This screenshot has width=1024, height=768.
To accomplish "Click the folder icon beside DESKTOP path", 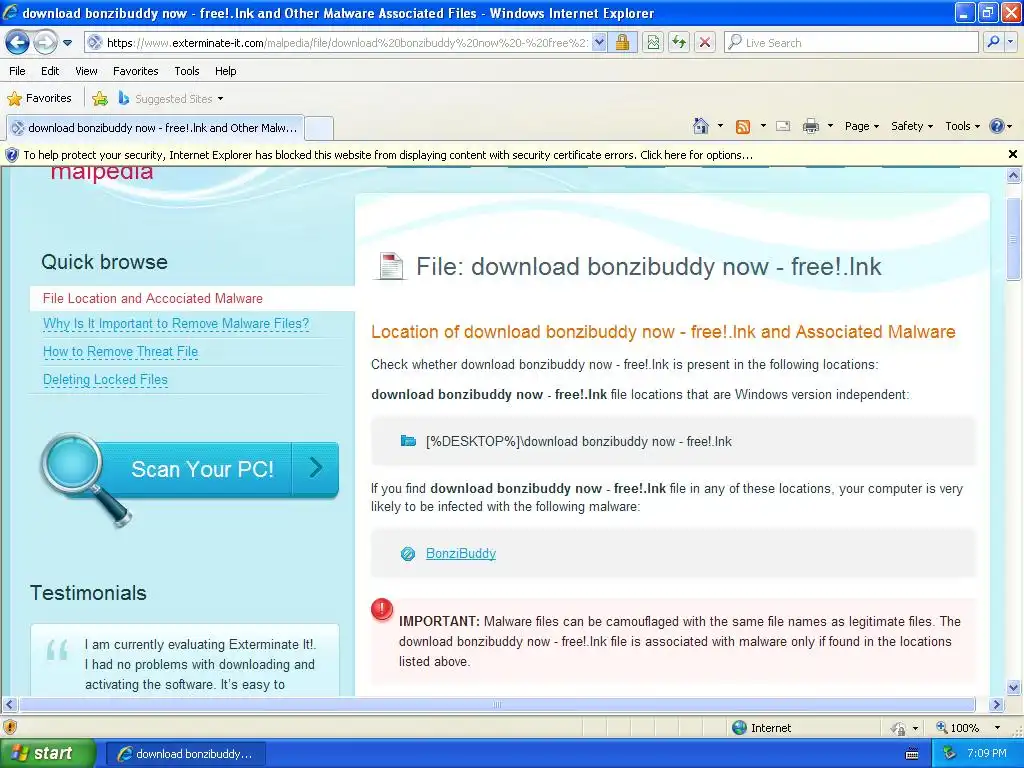I will 408,441.
